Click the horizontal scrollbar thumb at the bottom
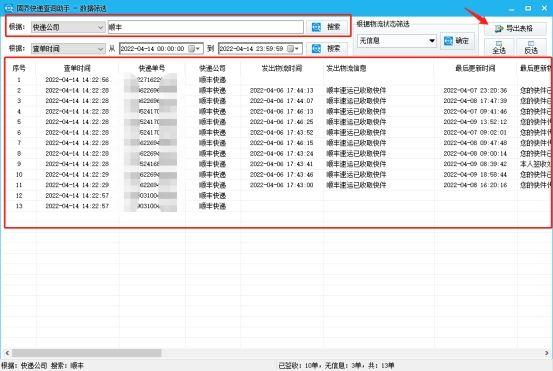The height and width of the screenshot is (371, 553). 87,353
